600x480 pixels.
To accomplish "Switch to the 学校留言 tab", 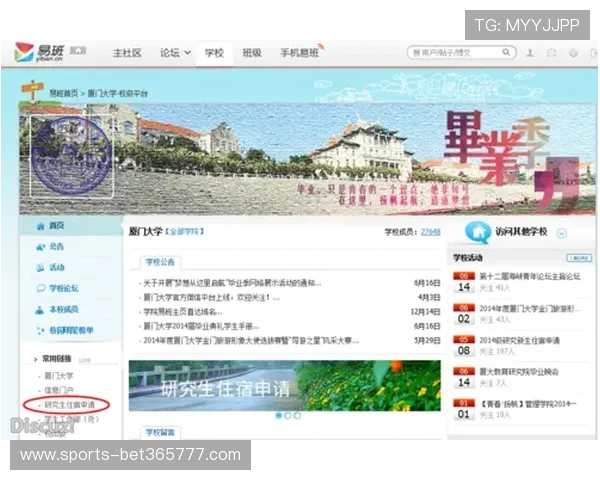I will (x=160, y=433).
